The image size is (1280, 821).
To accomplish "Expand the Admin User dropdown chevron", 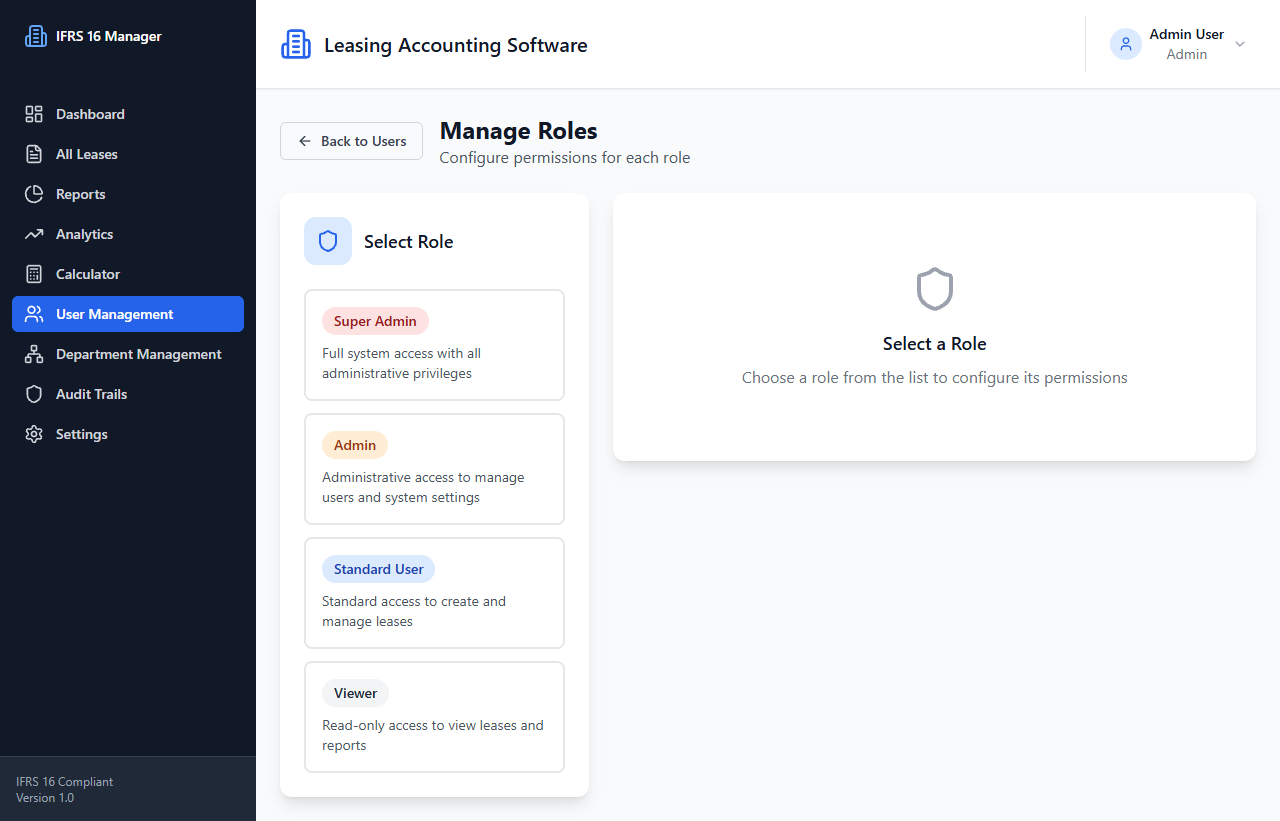I will coord(1240,44).
